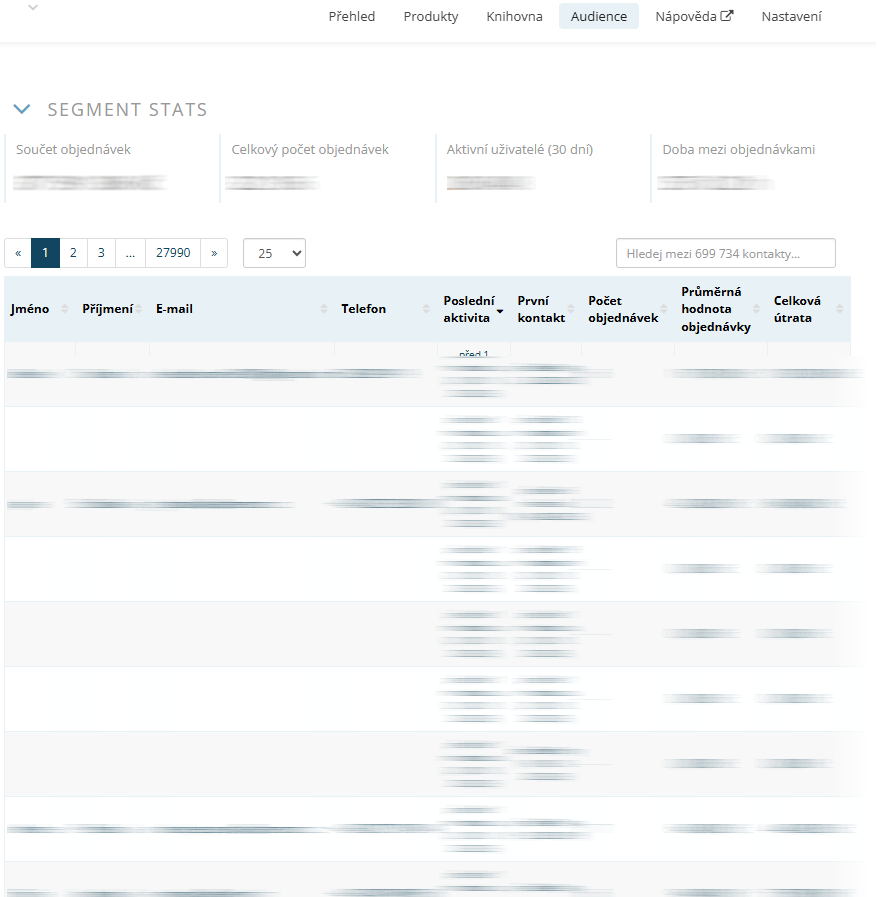Click the E-mail column sort arrows

(x=324, y=309)
